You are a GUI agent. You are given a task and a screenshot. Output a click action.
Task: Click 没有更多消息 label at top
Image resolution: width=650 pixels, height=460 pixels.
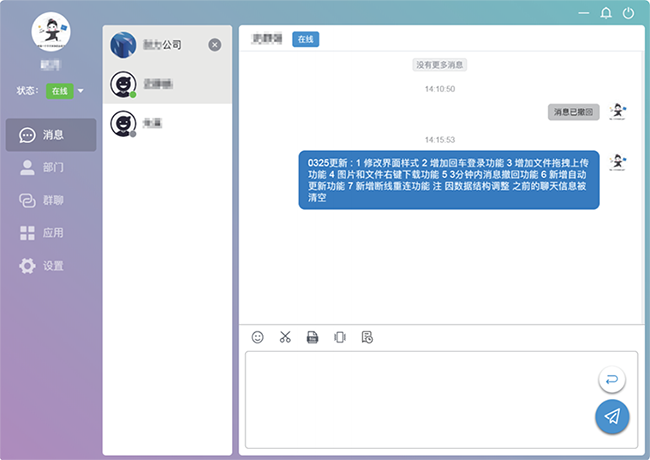[x=440, y=64]
